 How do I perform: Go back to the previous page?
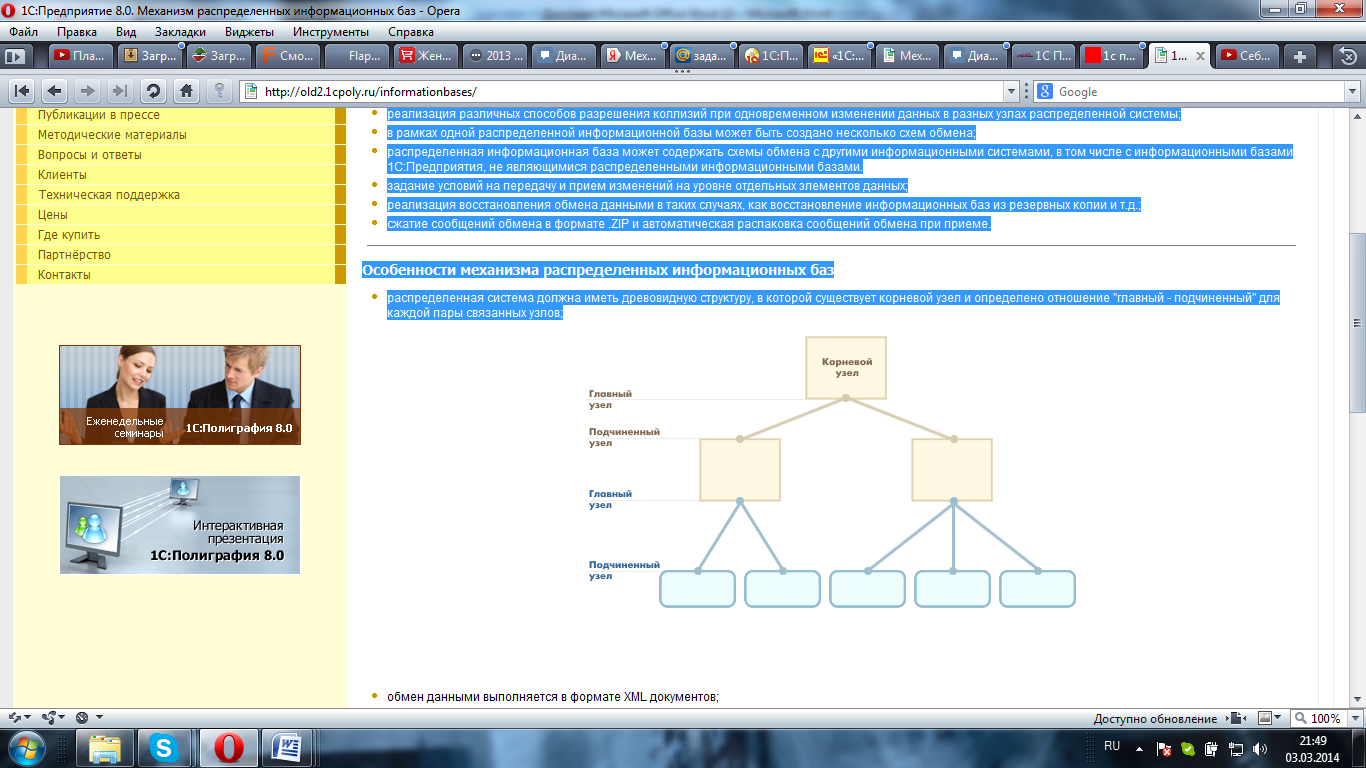point(55,91)
